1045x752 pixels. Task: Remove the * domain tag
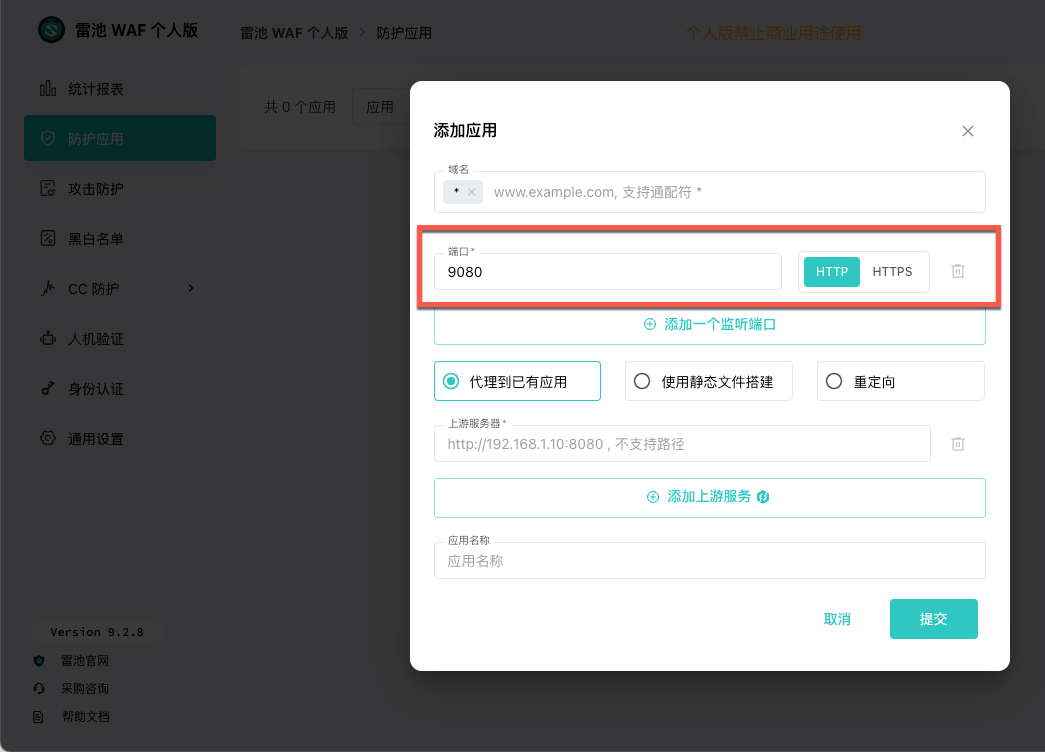coord(471,192)
